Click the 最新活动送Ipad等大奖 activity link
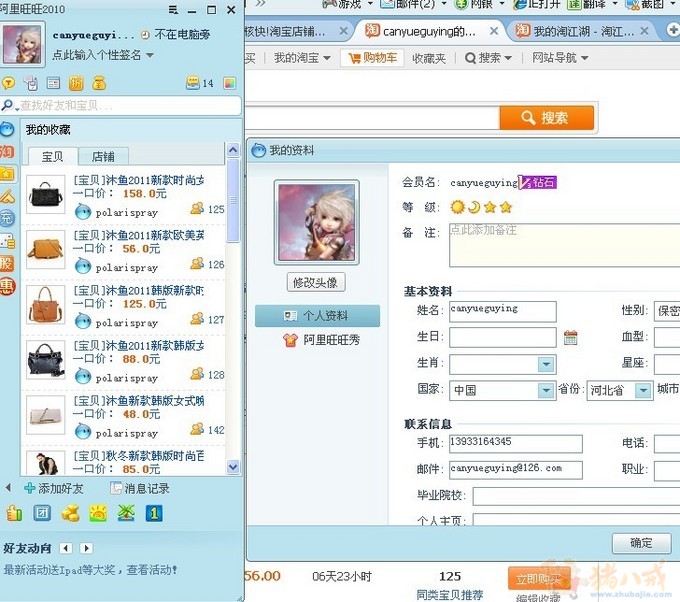 point(90,570)
